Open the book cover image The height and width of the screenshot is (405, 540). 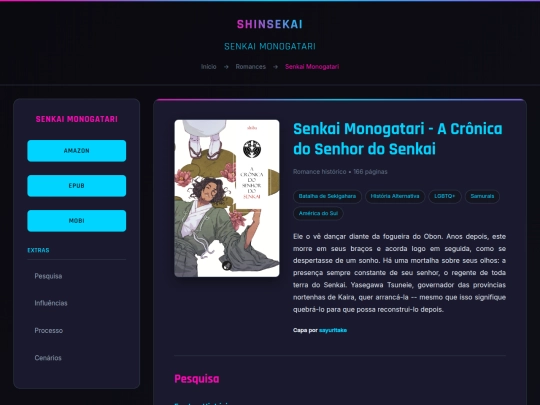(227, 198)
